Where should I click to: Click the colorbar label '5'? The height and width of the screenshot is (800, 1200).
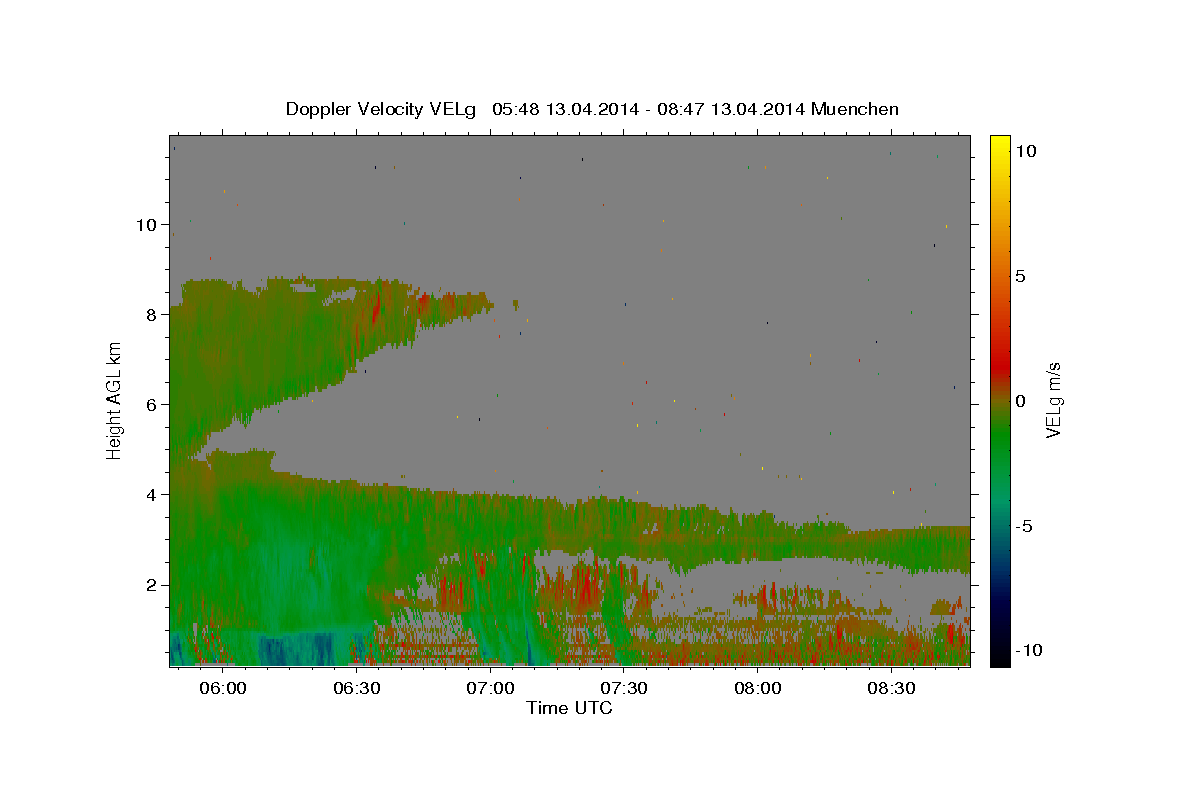pos(1020,276)
